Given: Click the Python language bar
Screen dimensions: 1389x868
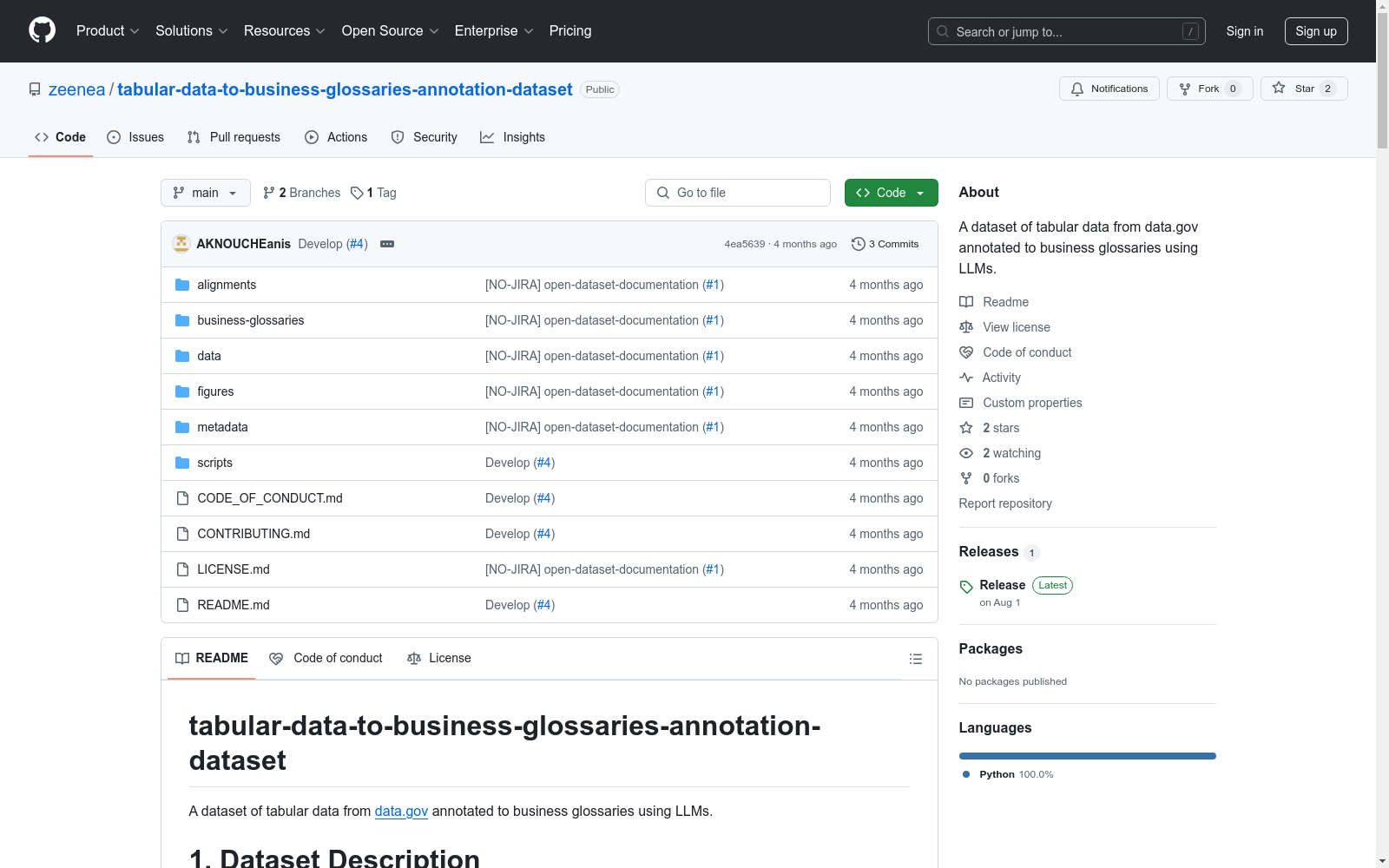Looking at the screenshot, I should tap(1088, 756).
